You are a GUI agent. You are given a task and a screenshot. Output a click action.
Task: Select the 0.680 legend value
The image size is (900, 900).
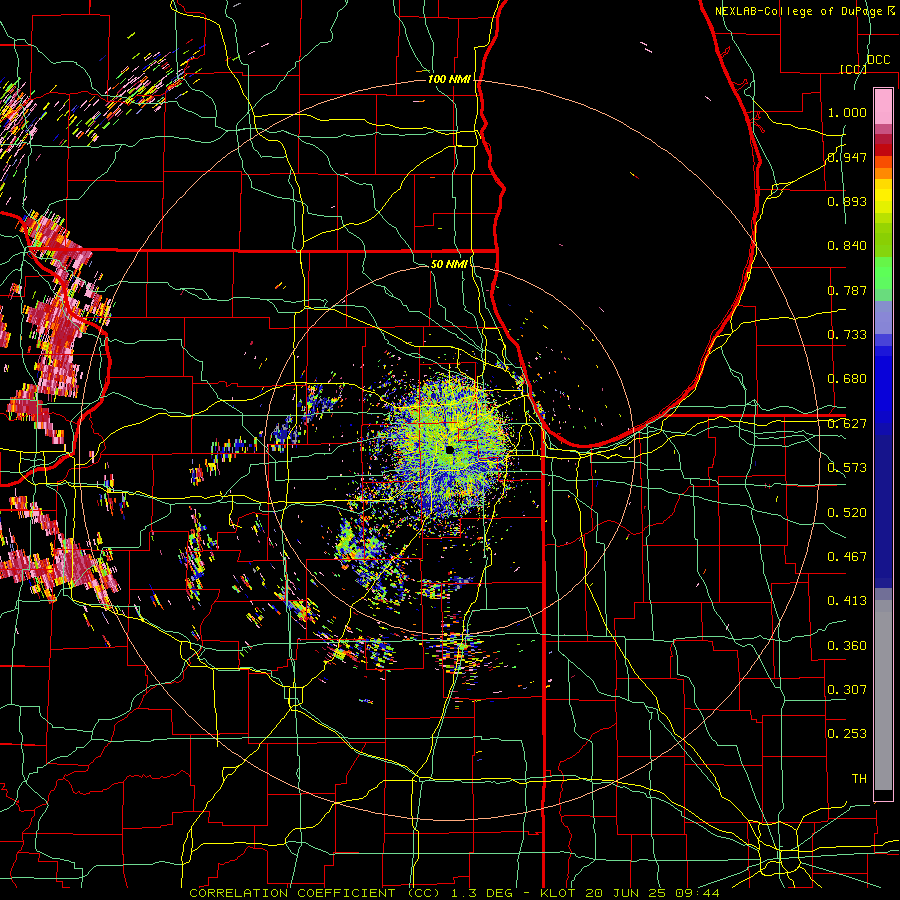click(x=847, y=379)
